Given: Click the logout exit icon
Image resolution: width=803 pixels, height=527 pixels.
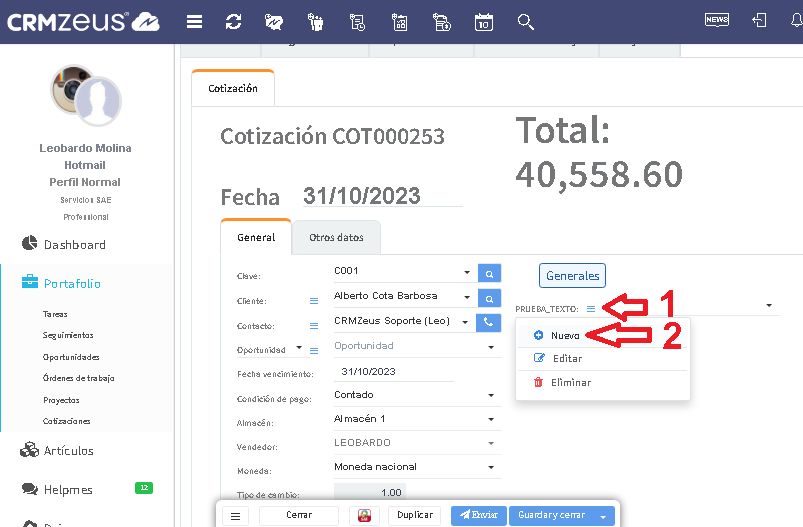Looking at the screenshot, I should click(759, 20).
